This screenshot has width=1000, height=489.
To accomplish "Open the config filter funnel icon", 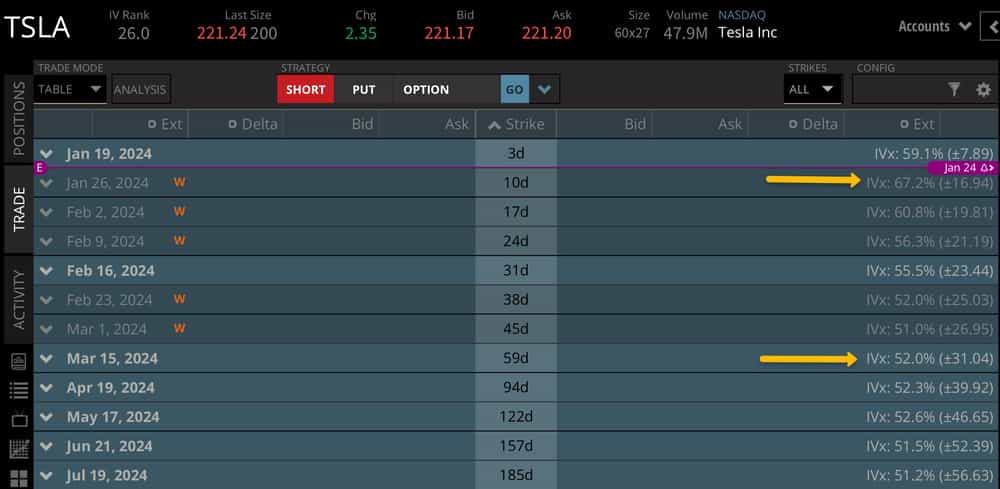I will pyautogui.click(x=954, y=90).
